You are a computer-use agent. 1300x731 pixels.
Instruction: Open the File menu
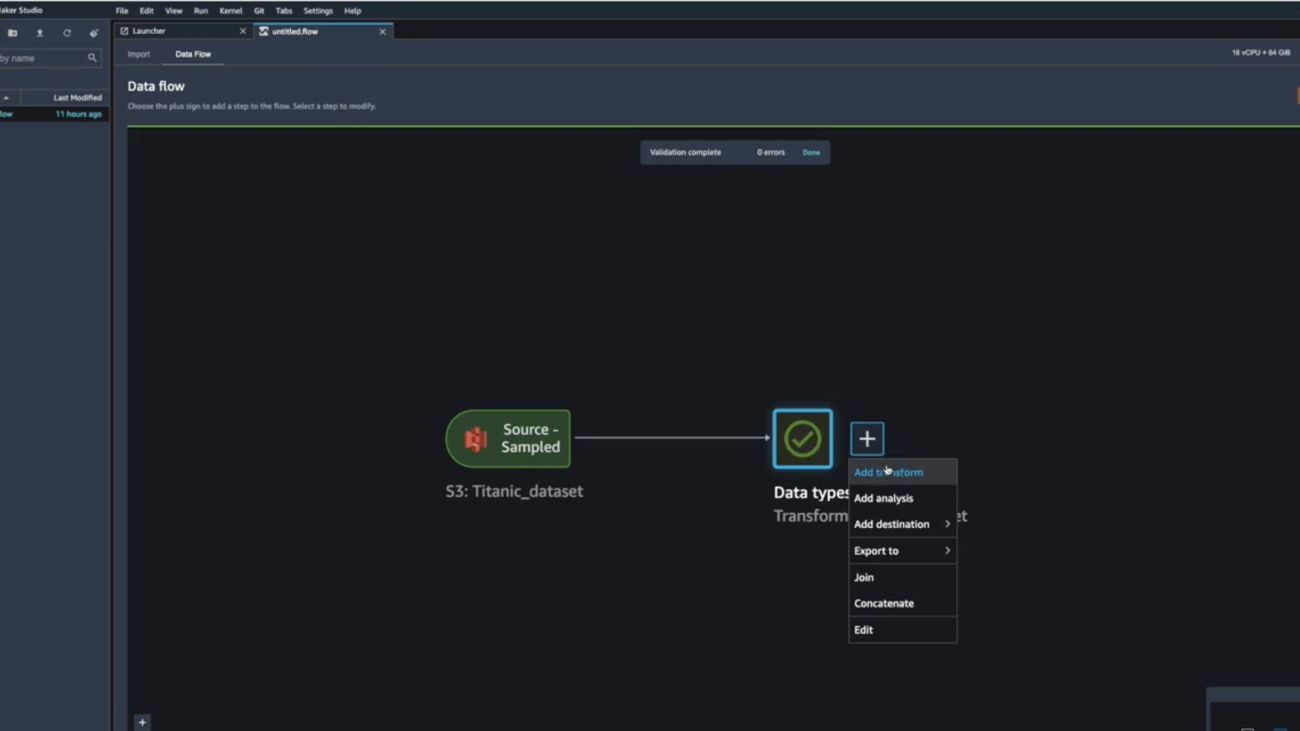122,11
